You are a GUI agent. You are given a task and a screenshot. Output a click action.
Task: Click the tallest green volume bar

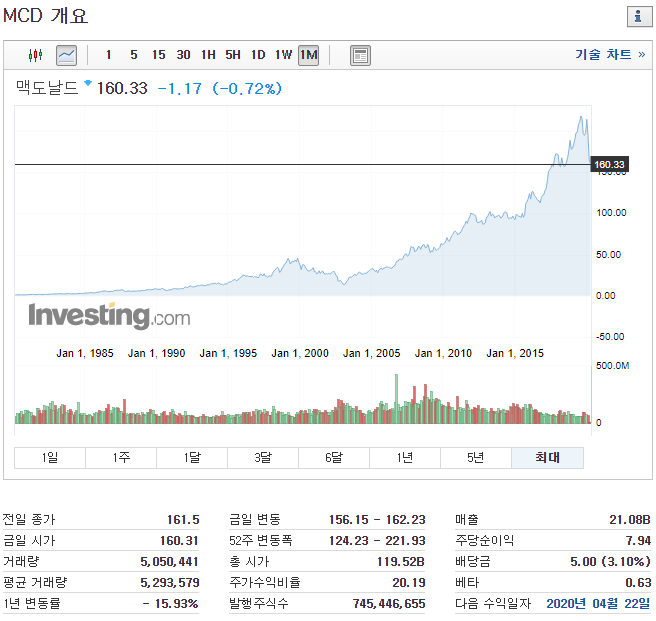[396, 399]
